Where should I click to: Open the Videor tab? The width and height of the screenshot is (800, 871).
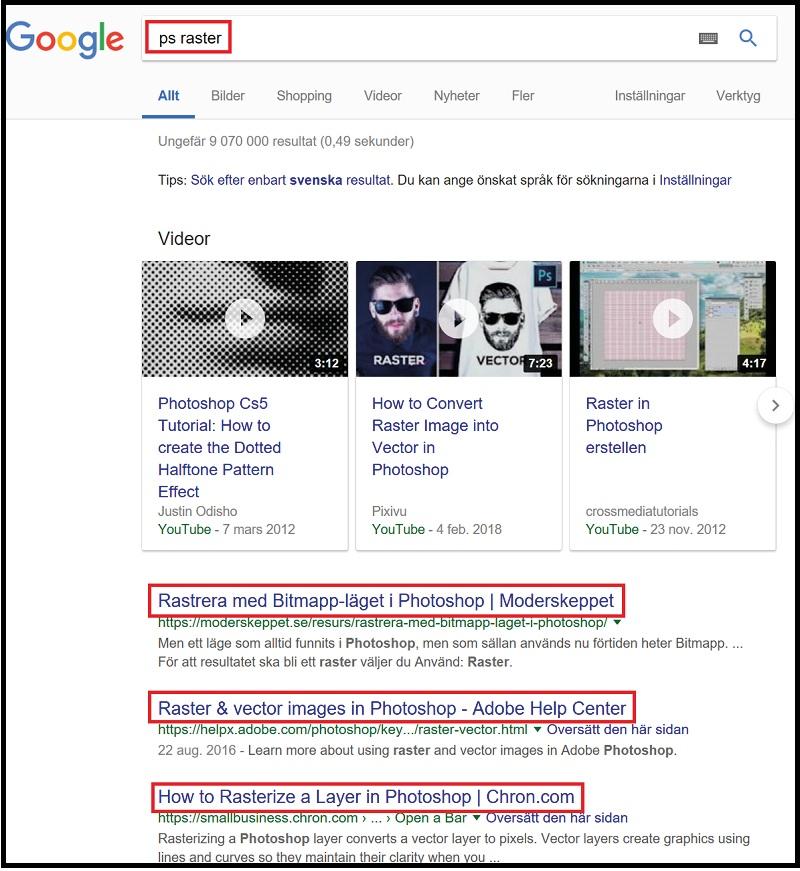[383, 96]
